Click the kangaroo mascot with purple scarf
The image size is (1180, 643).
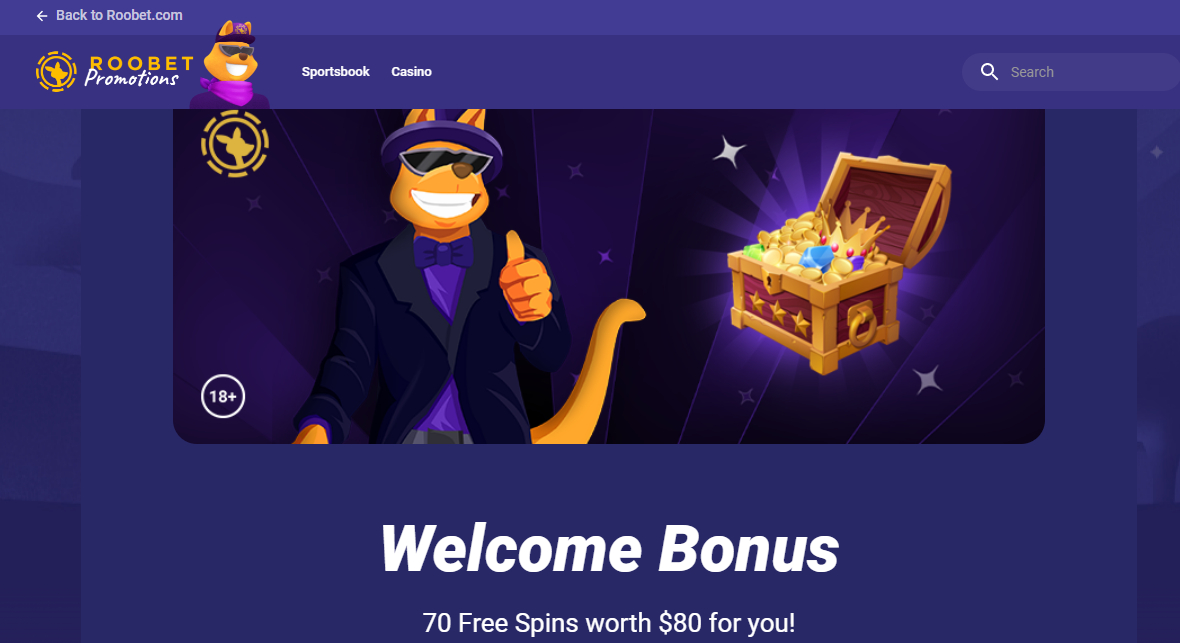[x=231, y=65]
